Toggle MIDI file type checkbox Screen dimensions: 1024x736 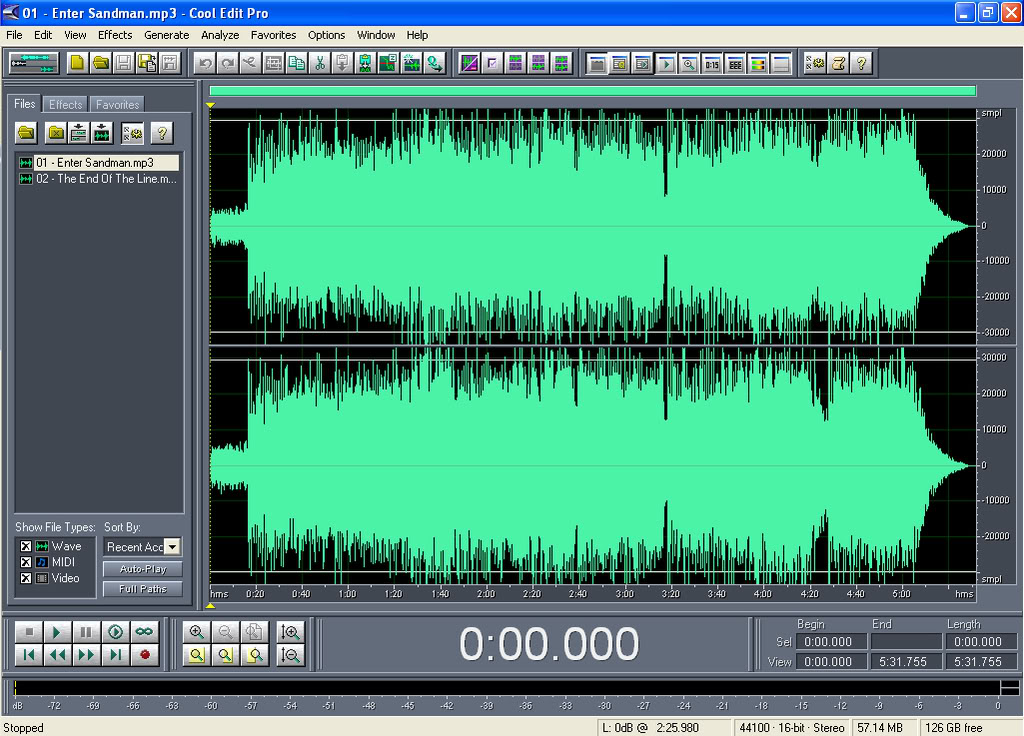[25, 562]
